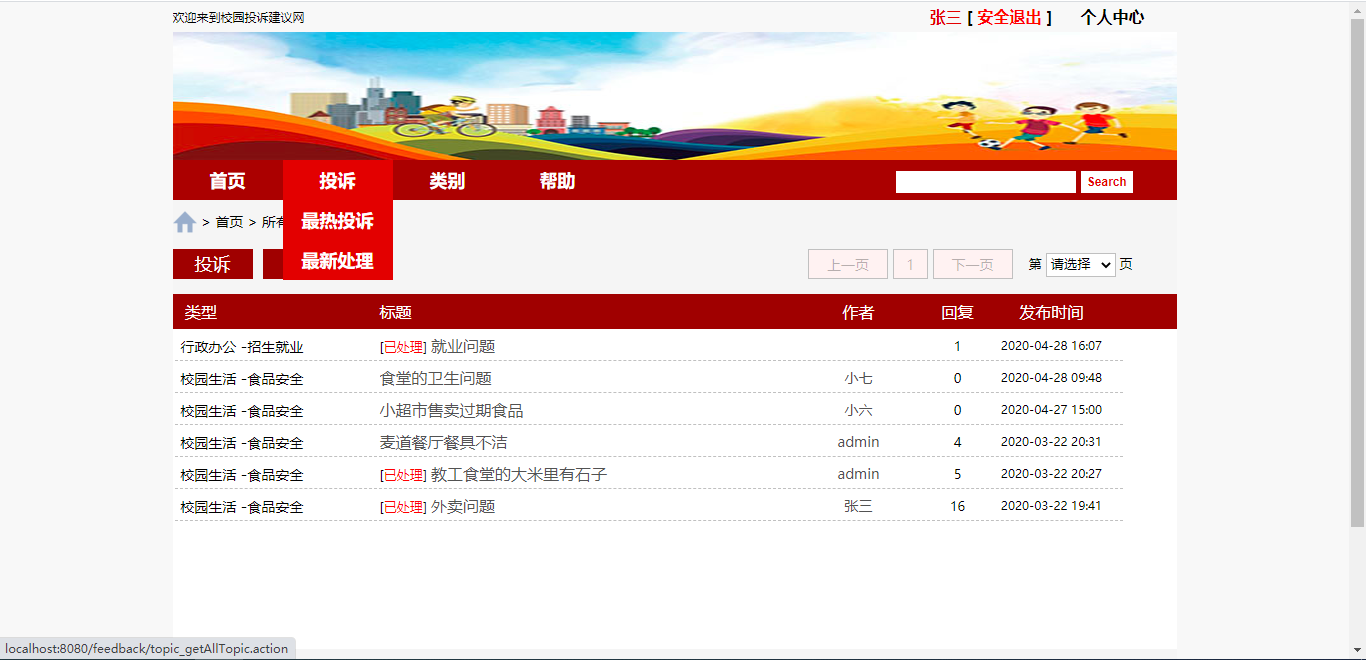Click author 小六 in the table
Viewport: 1366px width, 660px height.
pos(858,411)
